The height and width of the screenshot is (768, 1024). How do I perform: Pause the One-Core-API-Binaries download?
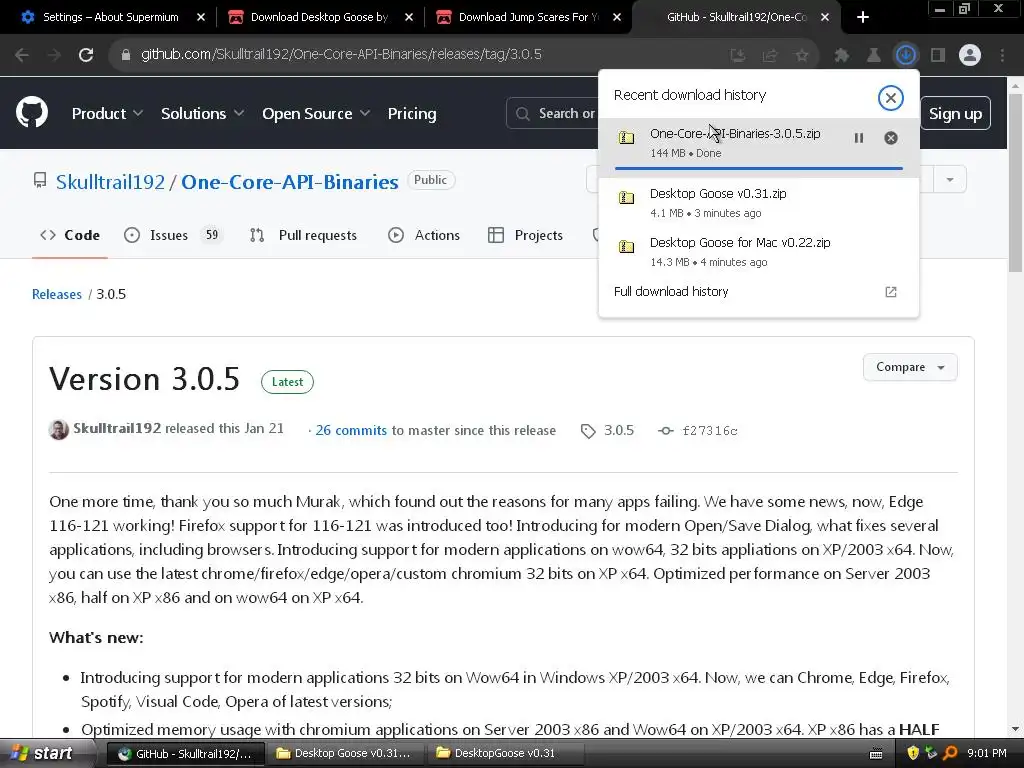pyautogui.click(x=859, y=138)
